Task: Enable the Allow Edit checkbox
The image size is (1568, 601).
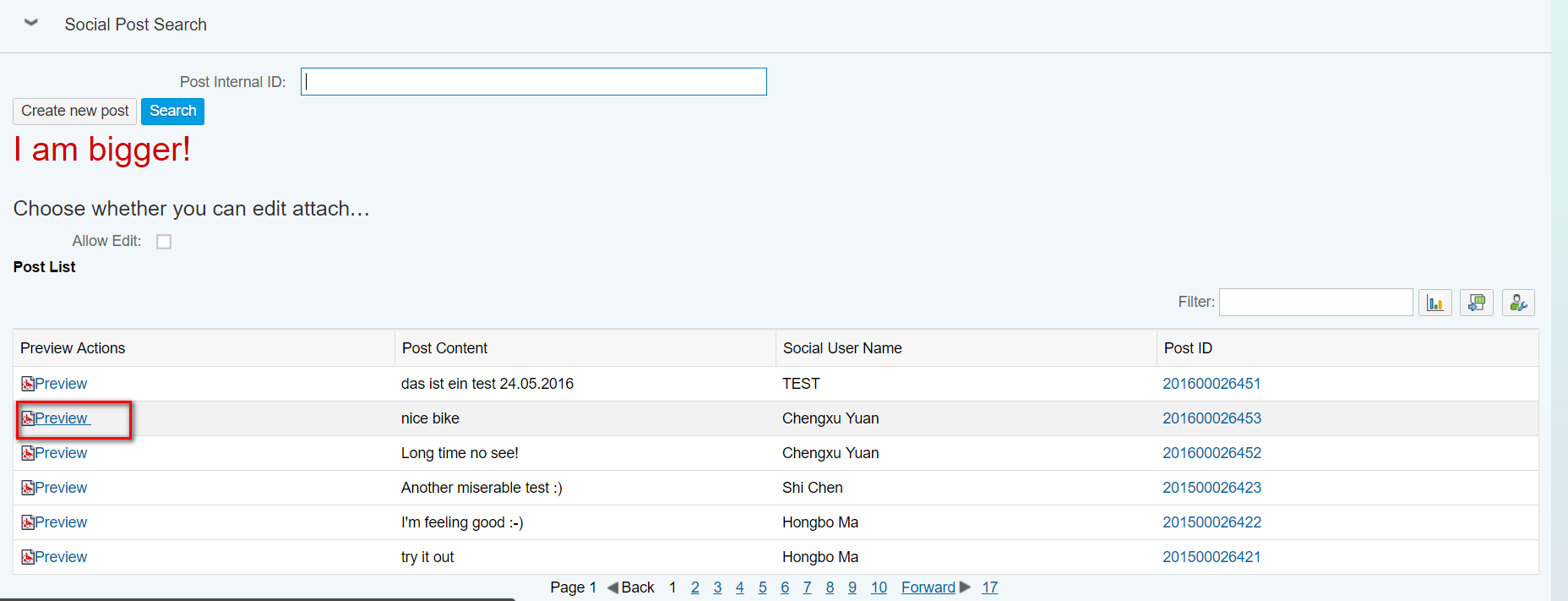Action: 164,242
